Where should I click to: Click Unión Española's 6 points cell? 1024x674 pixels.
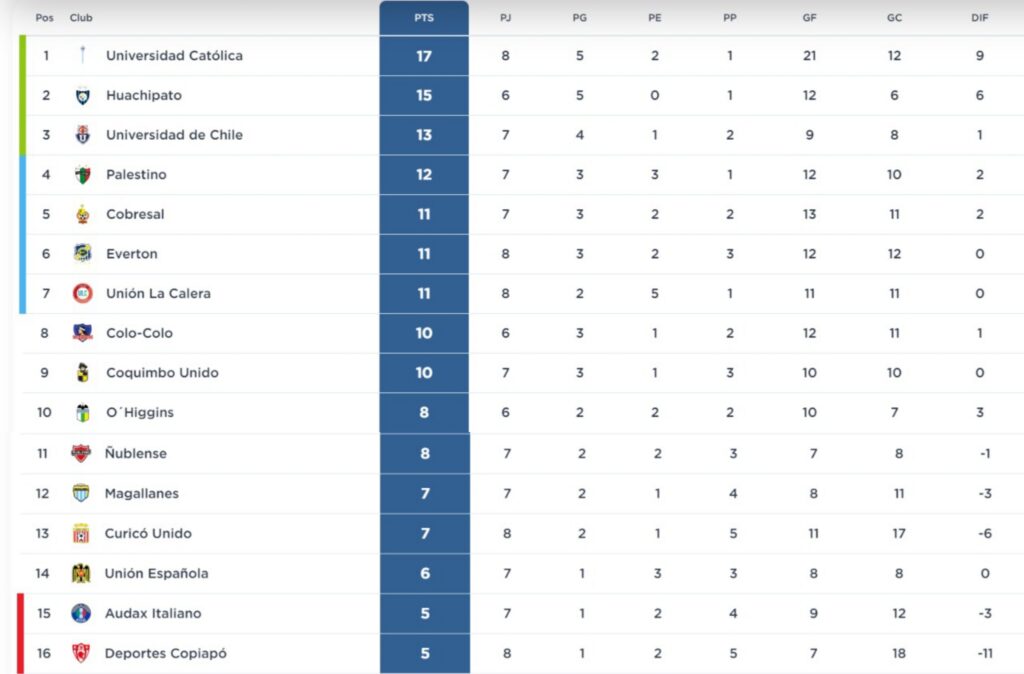tap(425, 573)
